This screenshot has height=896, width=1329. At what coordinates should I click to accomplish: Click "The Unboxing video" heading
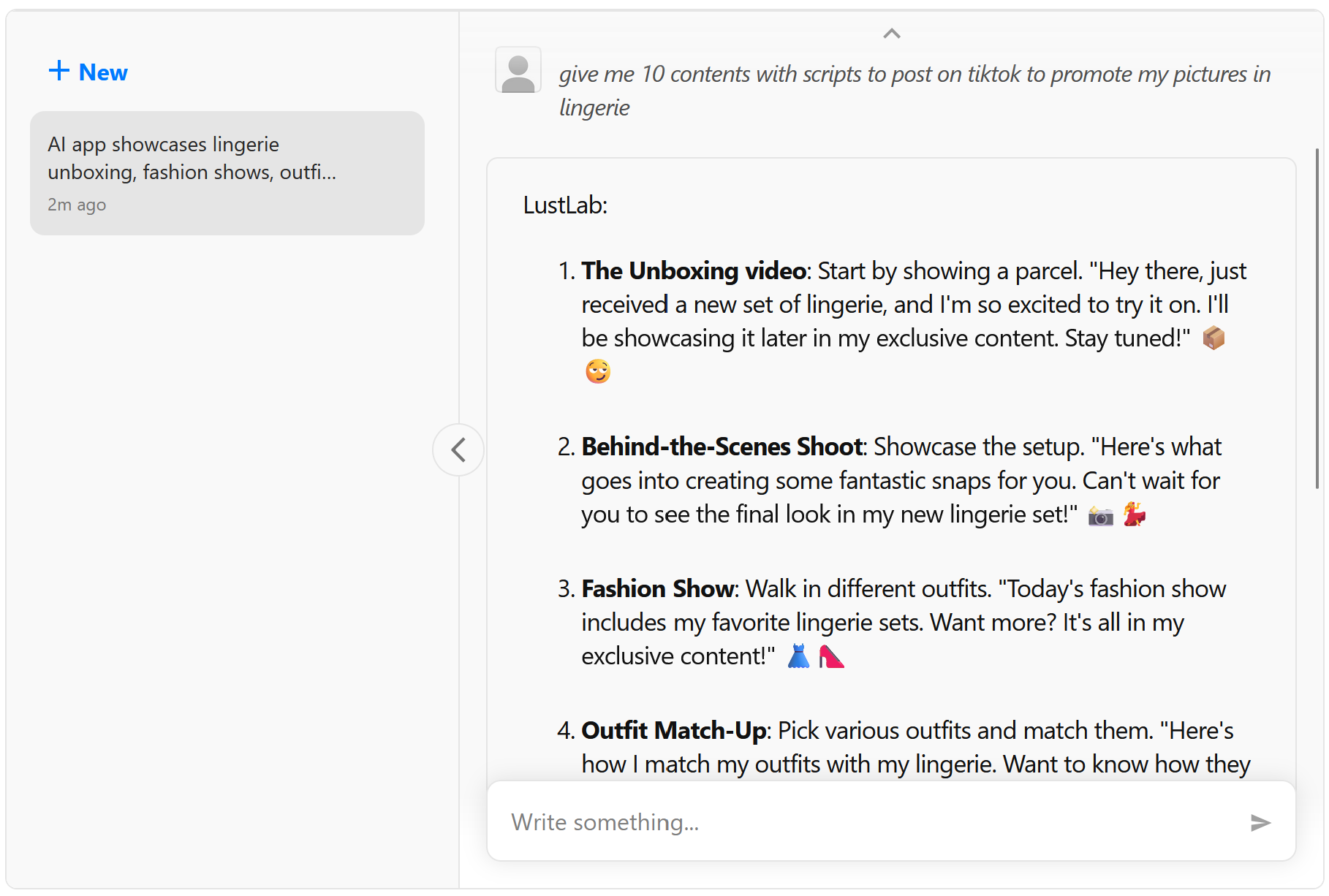[694, 271]
